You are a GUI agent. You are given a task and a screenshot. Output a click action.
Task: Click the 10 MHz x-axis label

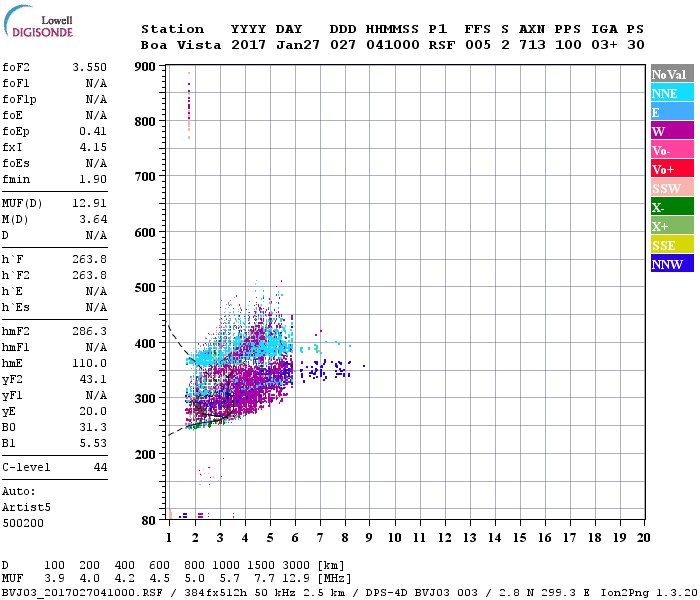[x=394, y=538]
